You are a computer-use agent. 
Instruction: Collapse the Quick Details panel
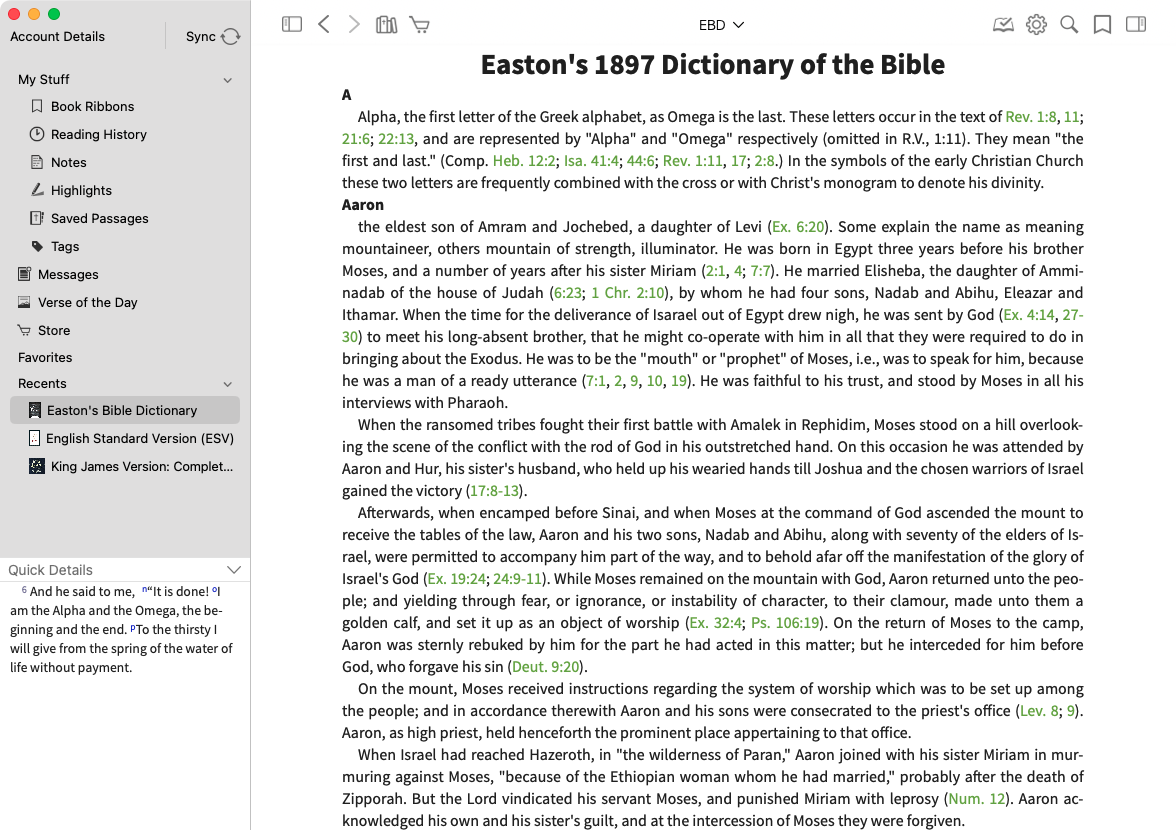click(234, 570)
